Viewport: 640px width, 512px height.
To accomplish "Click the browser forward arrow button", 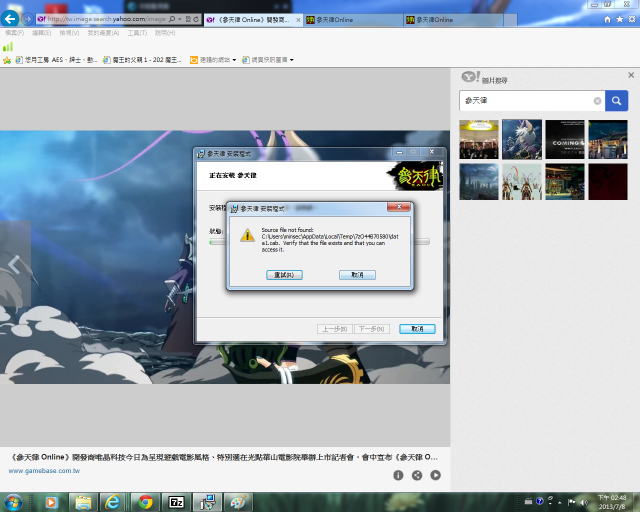I will click(x=28, y=19).
